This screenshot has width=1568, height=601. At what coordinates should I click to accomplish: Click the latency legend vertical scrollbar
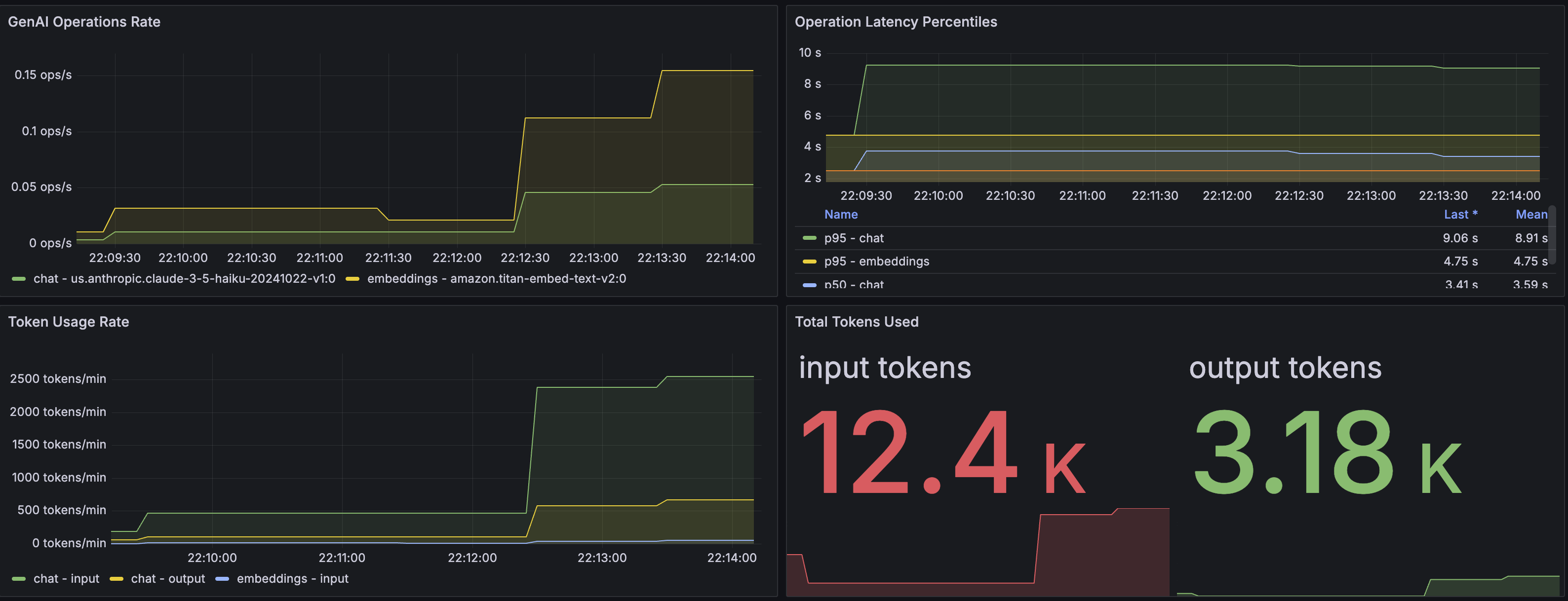click(x=1552, y=235)
